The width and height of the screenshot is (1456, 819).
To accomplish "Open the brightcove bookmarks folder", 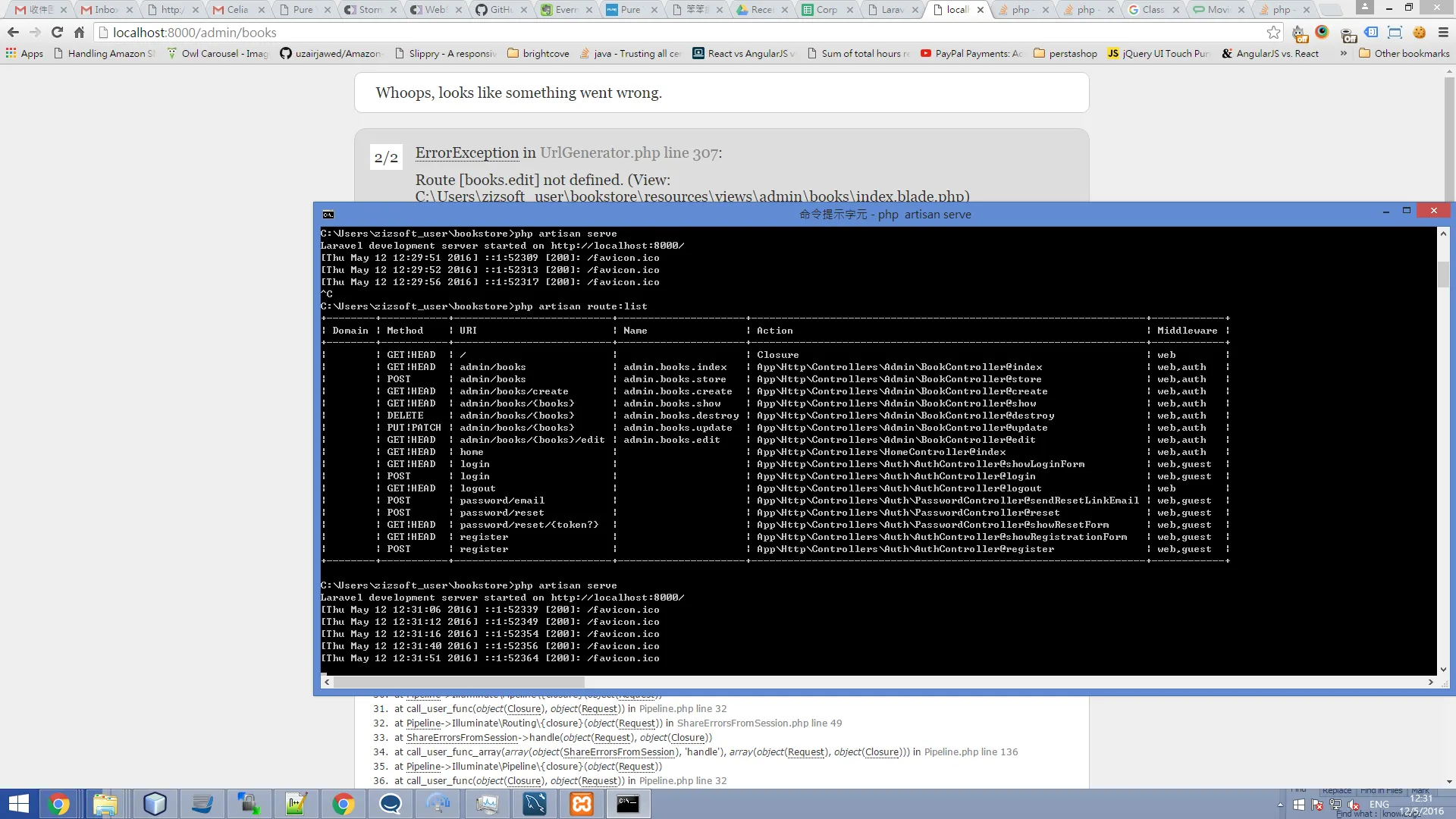I will click(538, 54).
